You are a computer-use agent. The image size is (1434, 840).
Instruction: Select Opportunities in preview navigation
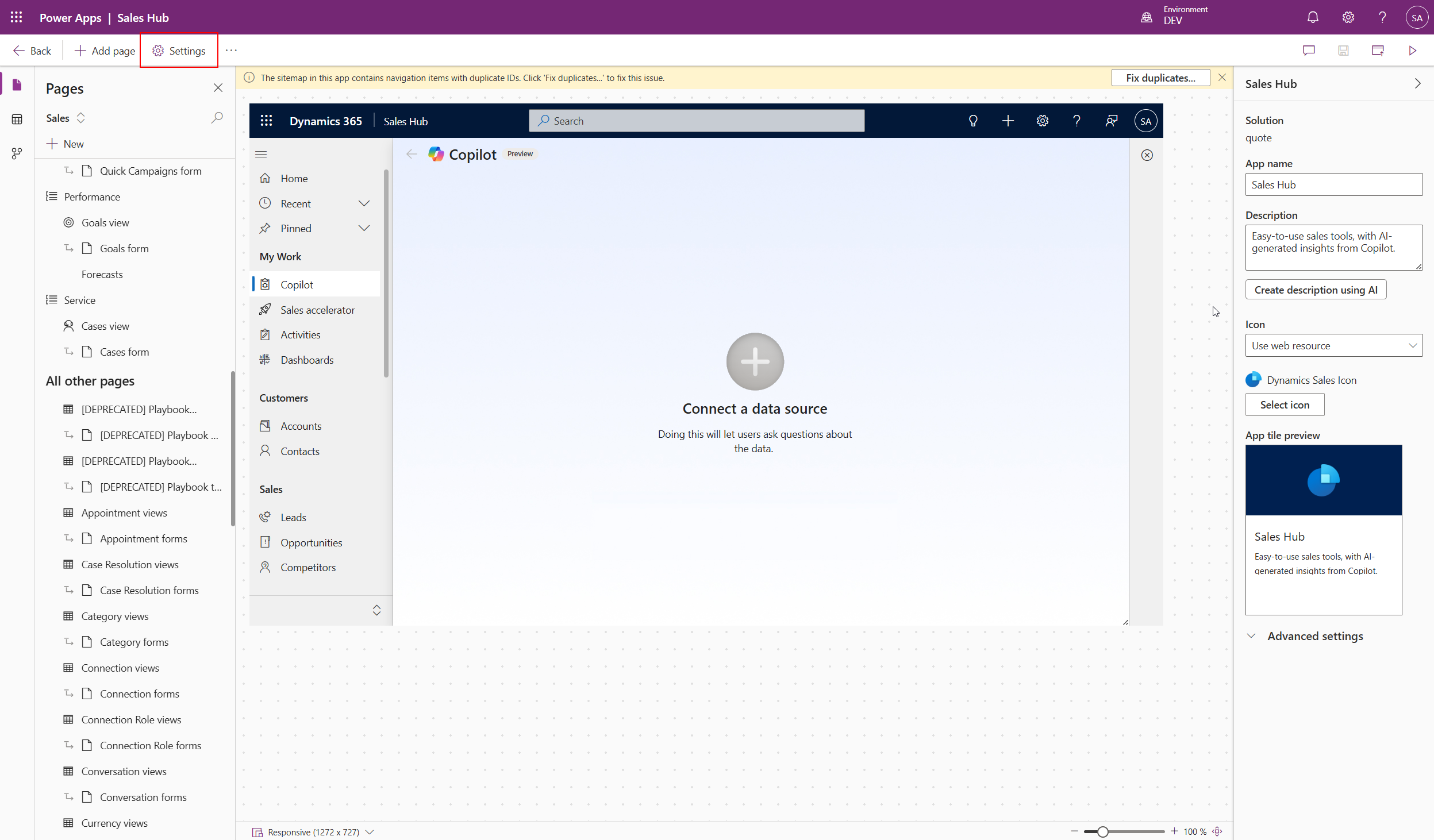(316, 542)
